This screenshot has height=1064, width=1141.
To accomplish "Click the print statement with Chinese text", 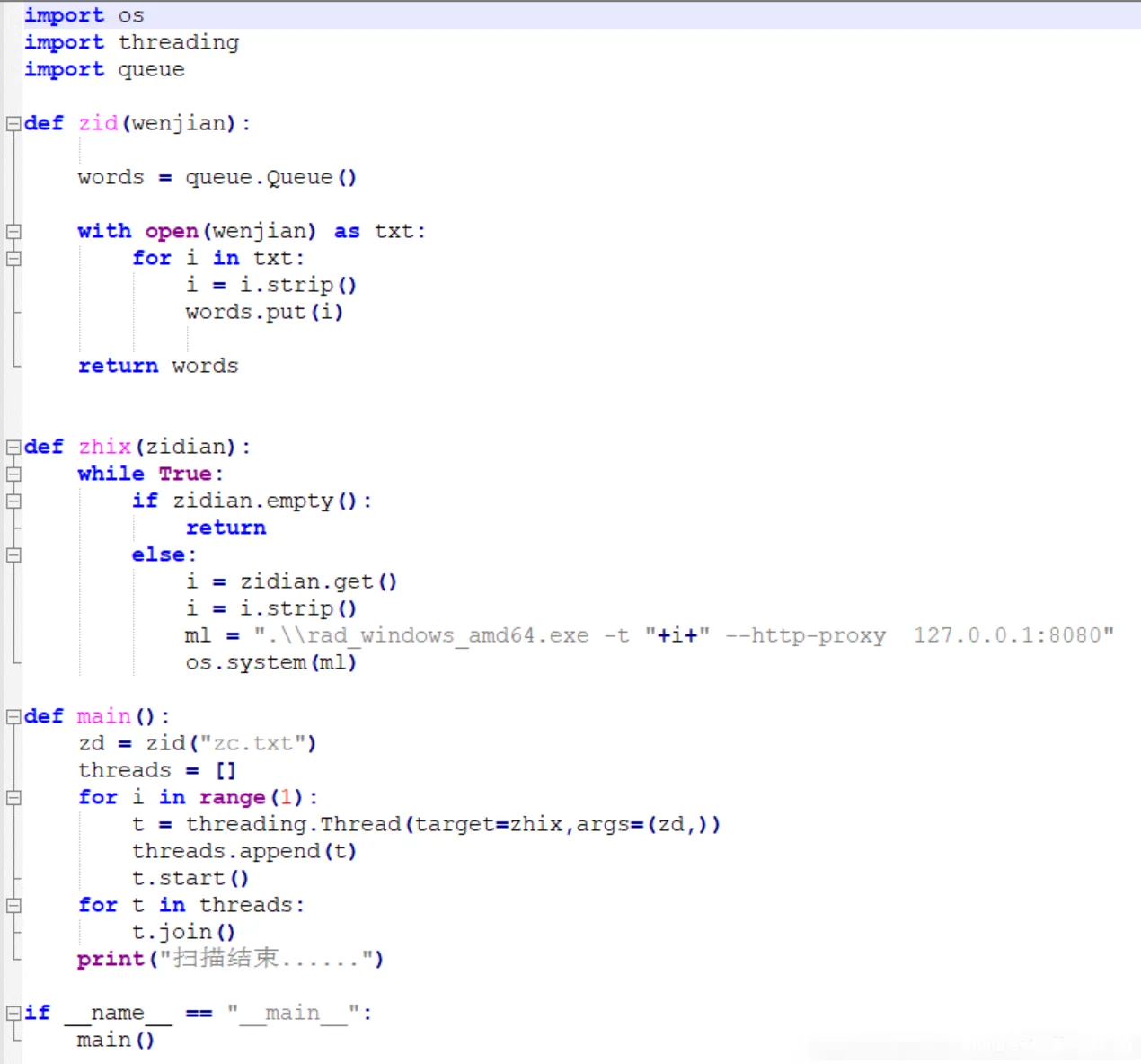I will pyautogui.click(x=230, y=959).
